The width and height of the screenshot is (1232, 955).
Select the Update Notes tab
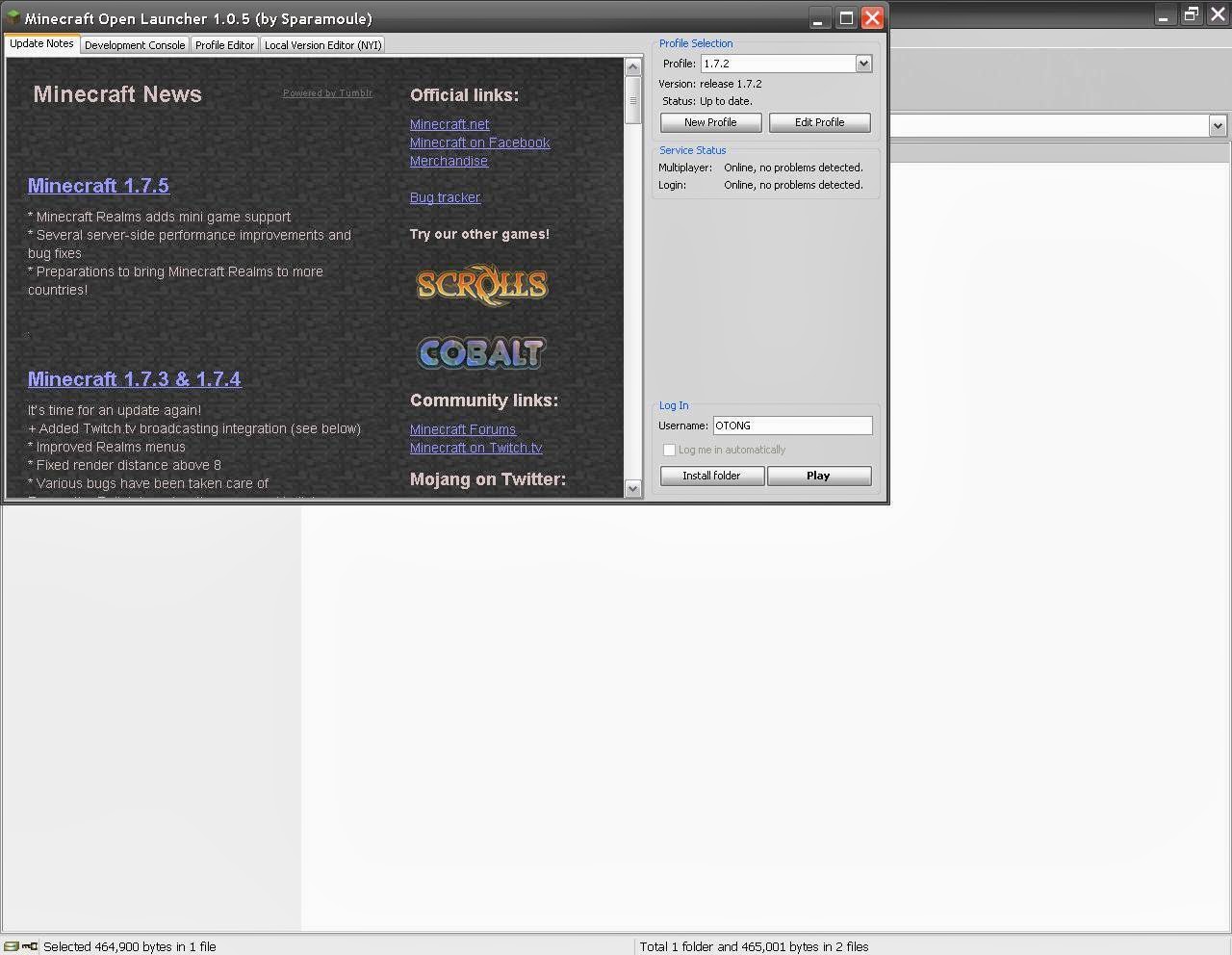pyautogui.click(x=41, y=43)
